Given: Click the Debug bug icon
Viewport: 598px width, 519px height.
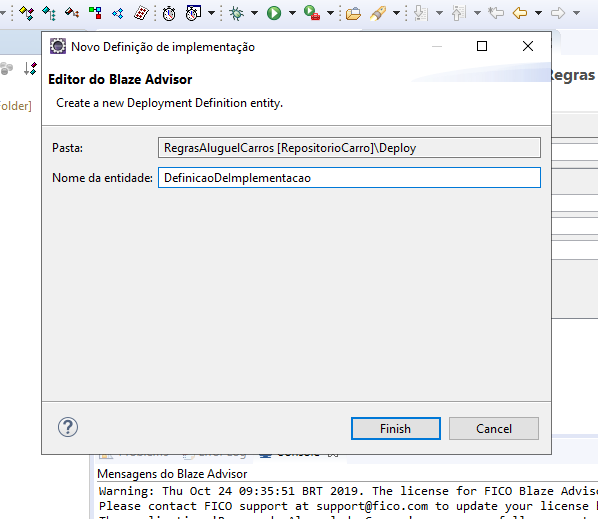Looking at the screenshot, I should 236,13.
